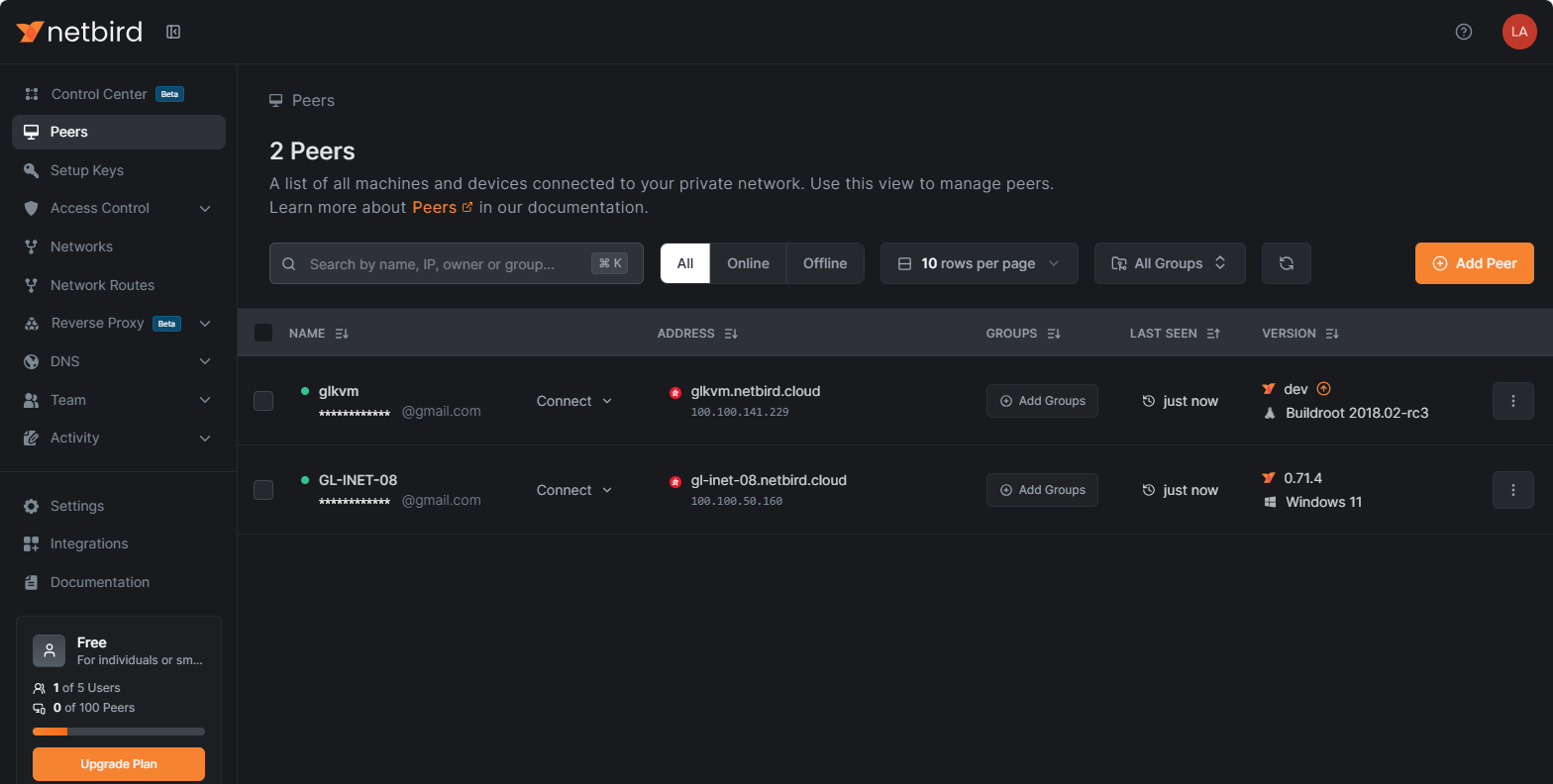The image size is (1553, 784).
Task: Sort by the NAME column
Action: pyautogui.click(x=319, y=334)
